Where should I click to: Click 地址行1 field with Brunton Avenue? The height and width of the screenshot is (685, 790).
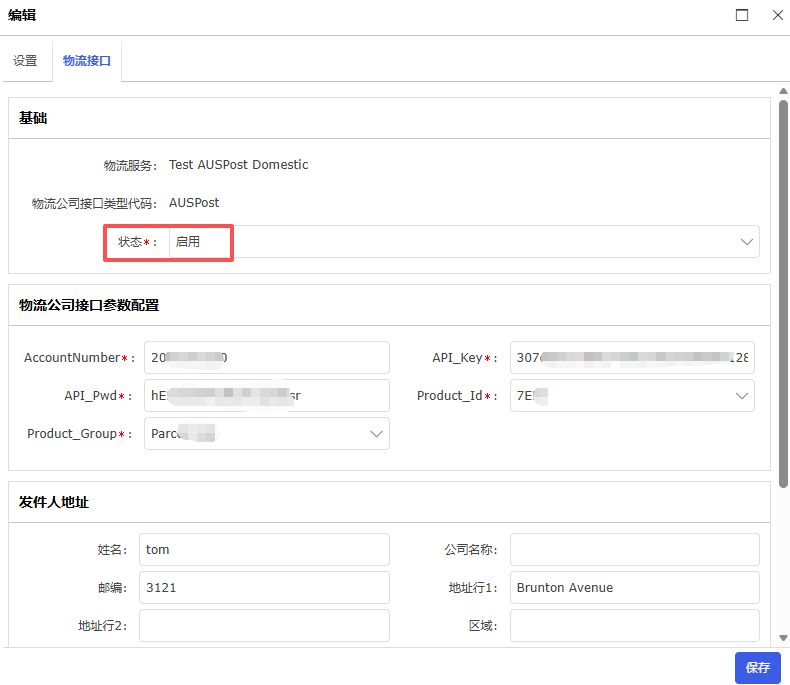(634, 587)
